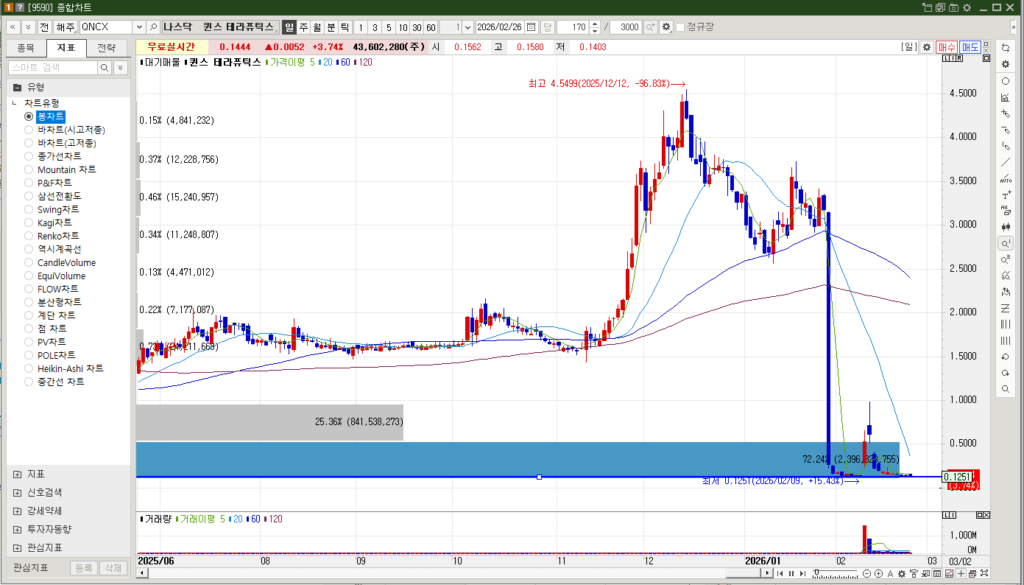
Task: Select the Renko차트 radio option
Action: tap(29, 236)
